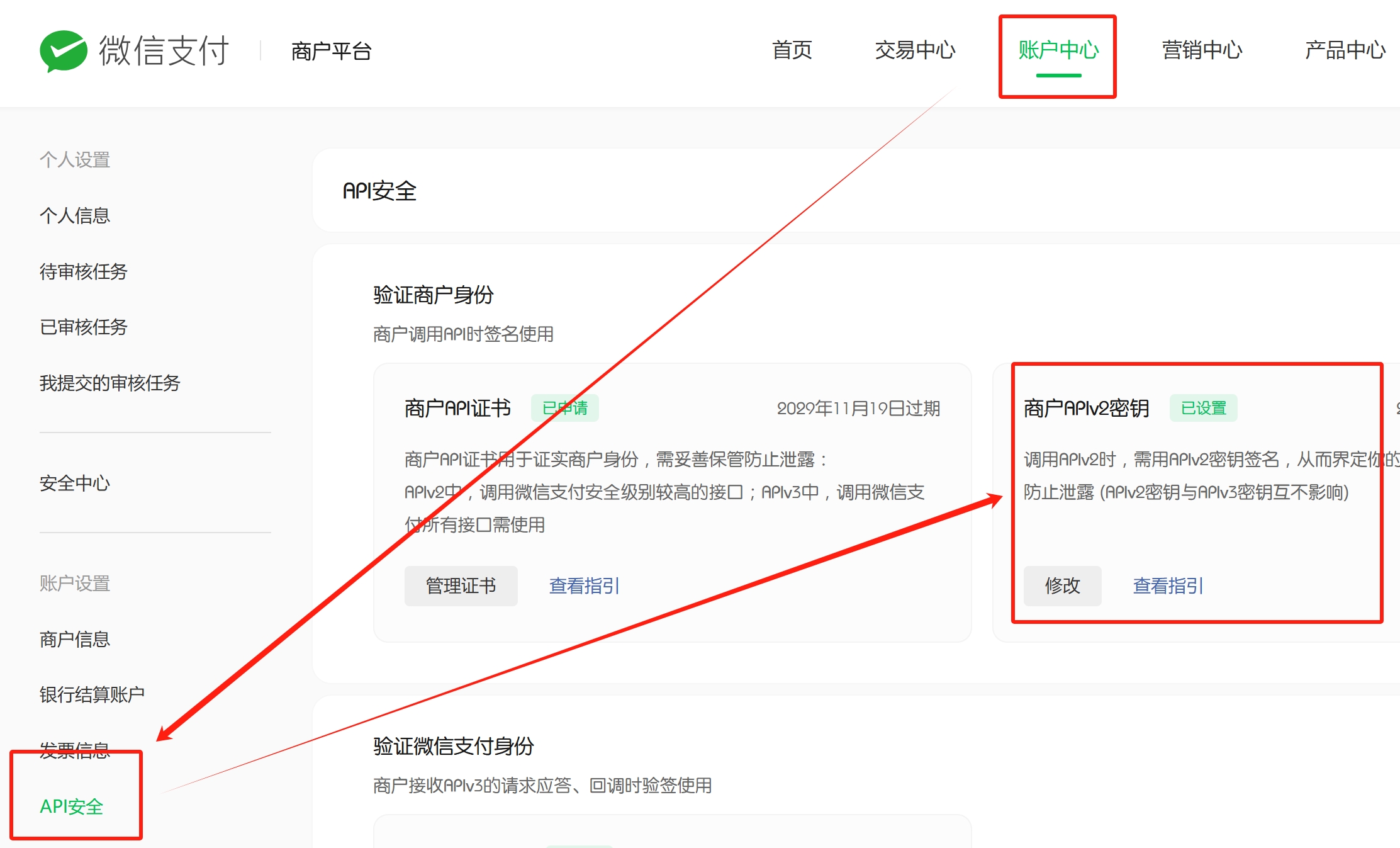Click the API安全 page title

click(x=379, y=191)
